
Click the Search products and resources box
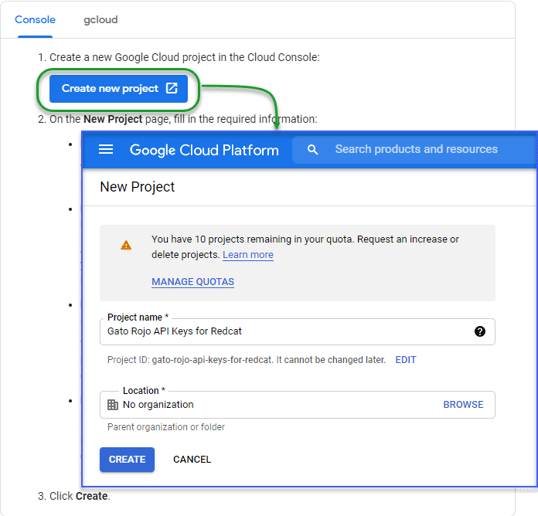coord(413,149)
